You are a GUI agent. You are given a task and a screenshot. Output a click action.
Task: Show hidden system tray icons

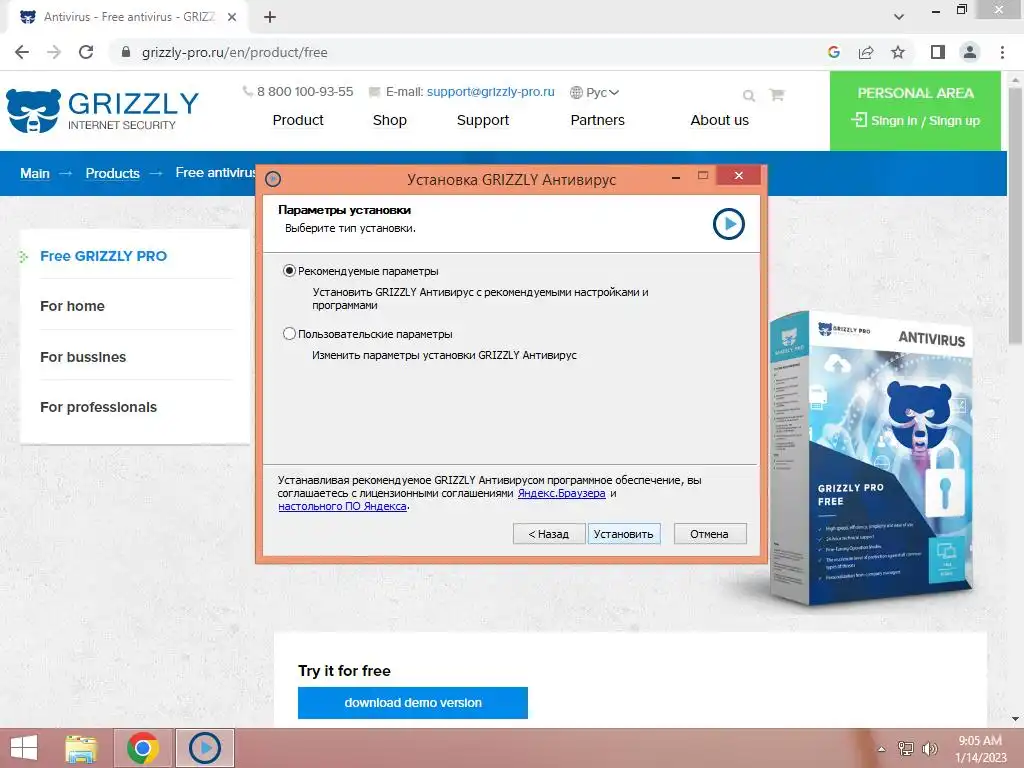[x=881, y=749]
